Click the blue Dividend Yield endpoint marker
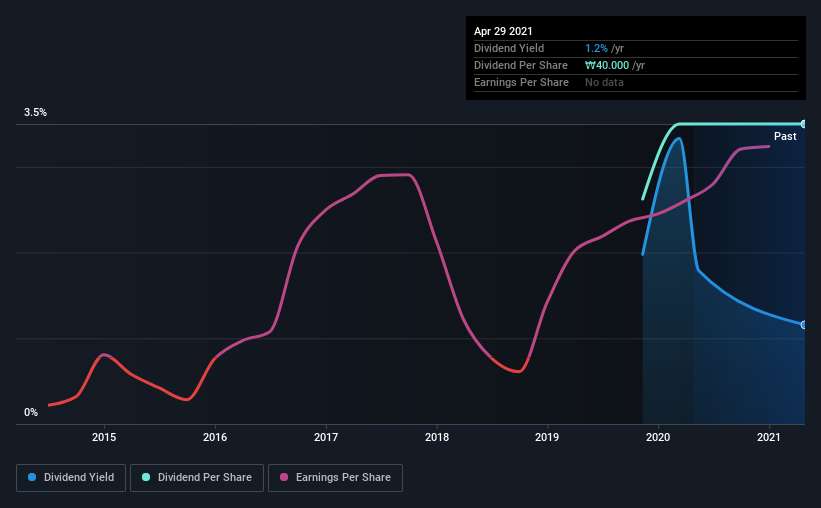The height and width of the screenshot is (508, 821). [803, 325]
